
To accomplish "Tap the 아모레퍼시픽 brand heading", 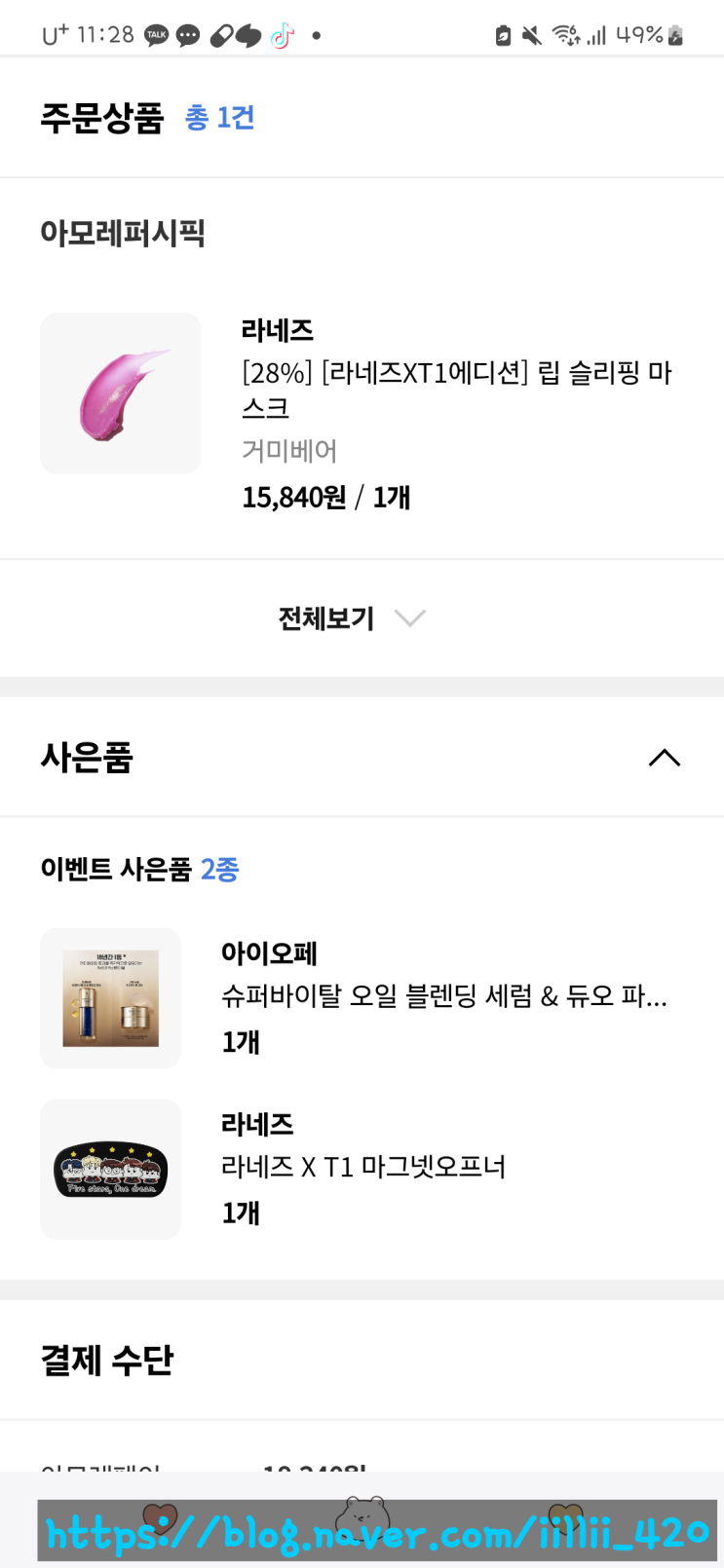I will tap(123, 234).
